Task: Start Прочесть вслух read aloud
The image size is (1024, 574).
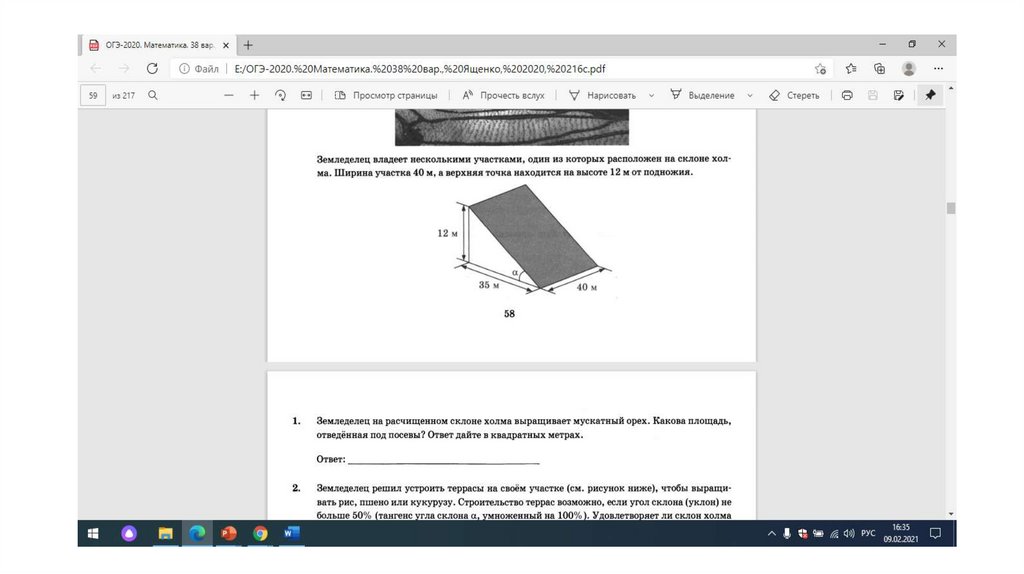Action: pyautogui.click(x=504, y=95)
